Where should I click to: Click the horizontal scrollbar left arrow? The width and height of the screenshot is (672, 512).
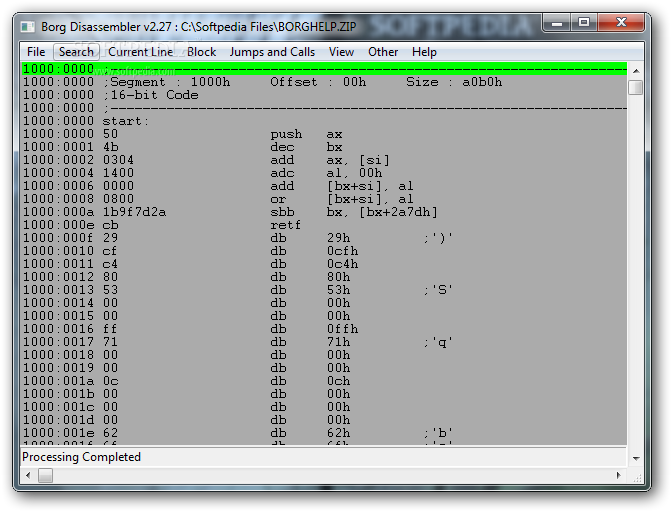(28, 475)
